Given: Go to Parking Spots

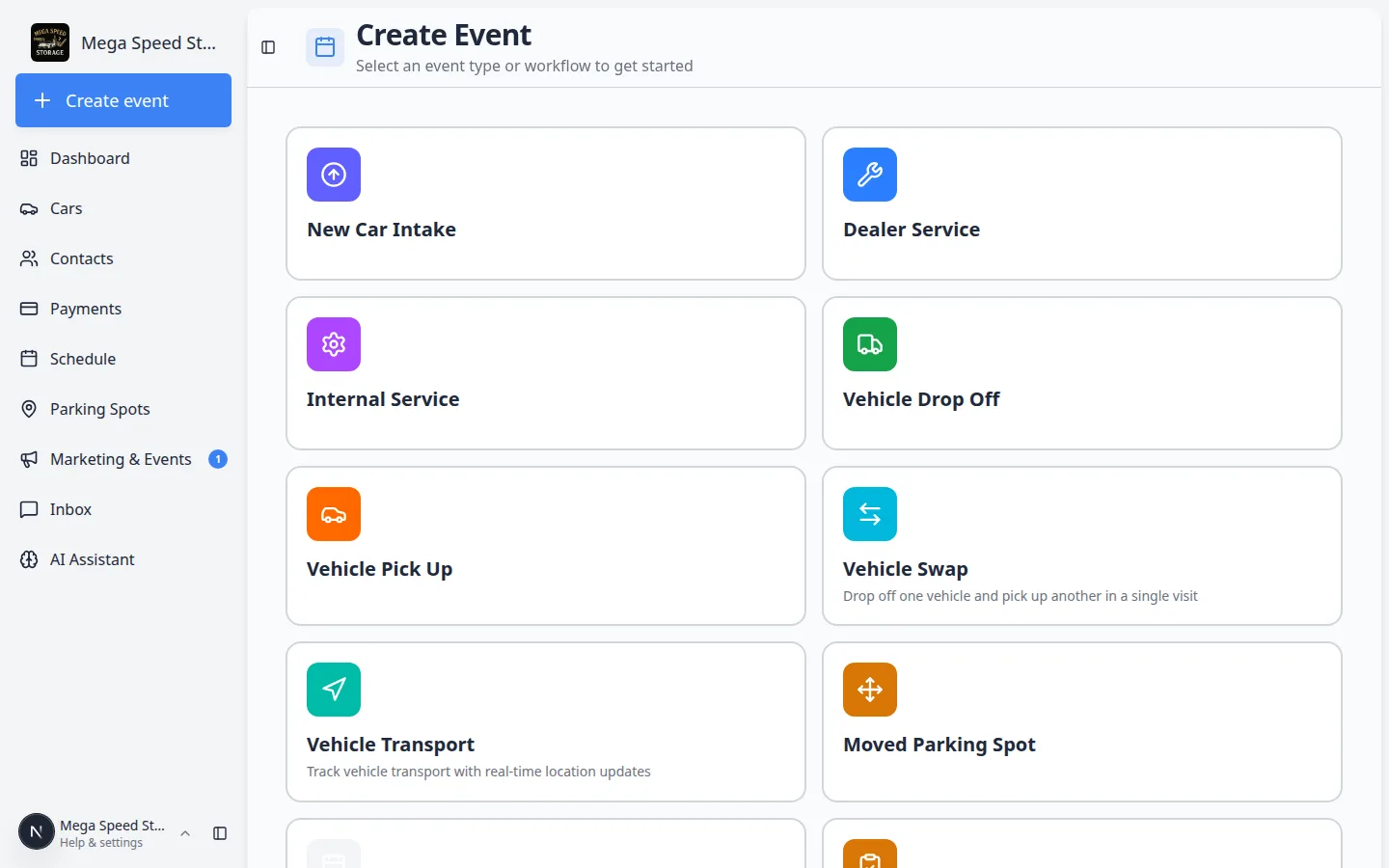Looking at the screenshot, I should [123, 409].
